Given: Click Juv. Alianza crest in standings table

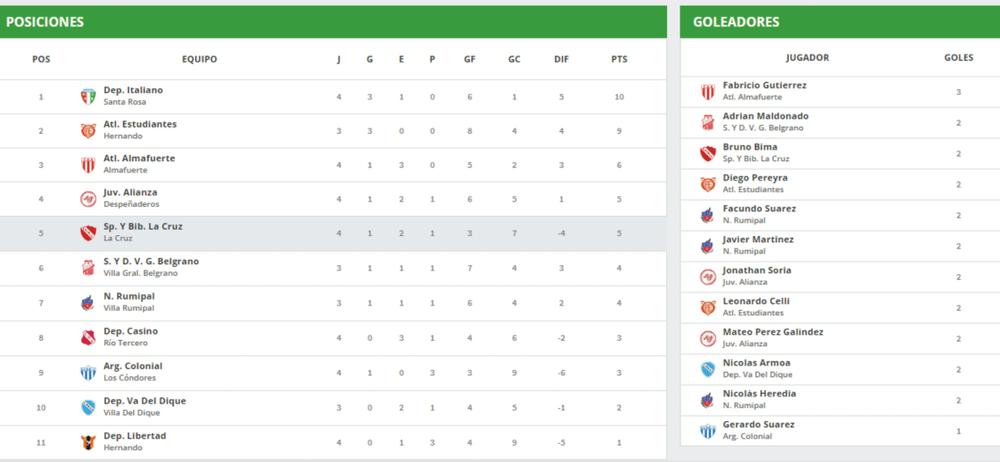Looking at the screenshot, I should point(87,199).
